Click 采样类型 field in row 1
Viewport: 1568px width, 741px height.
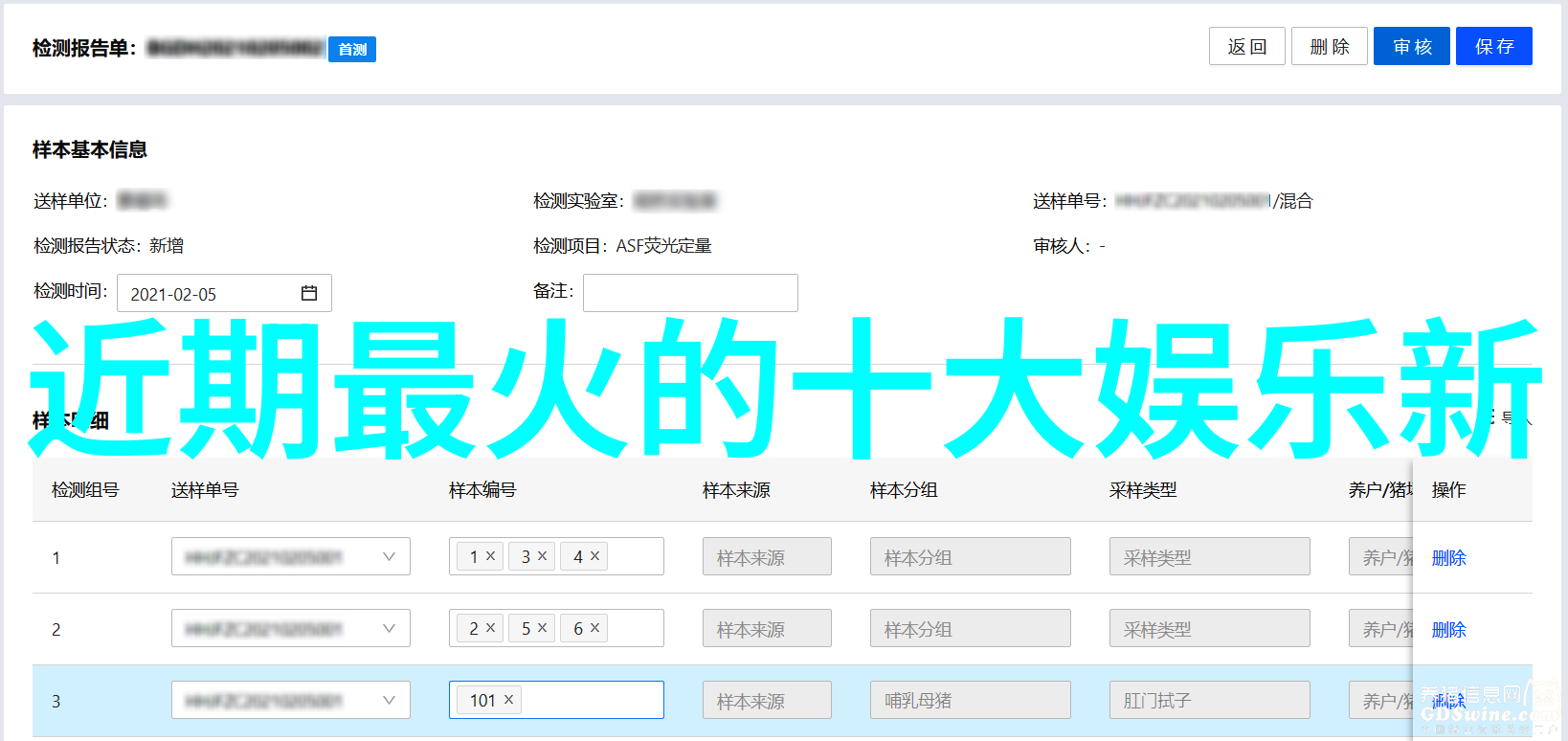[1210, 556]
